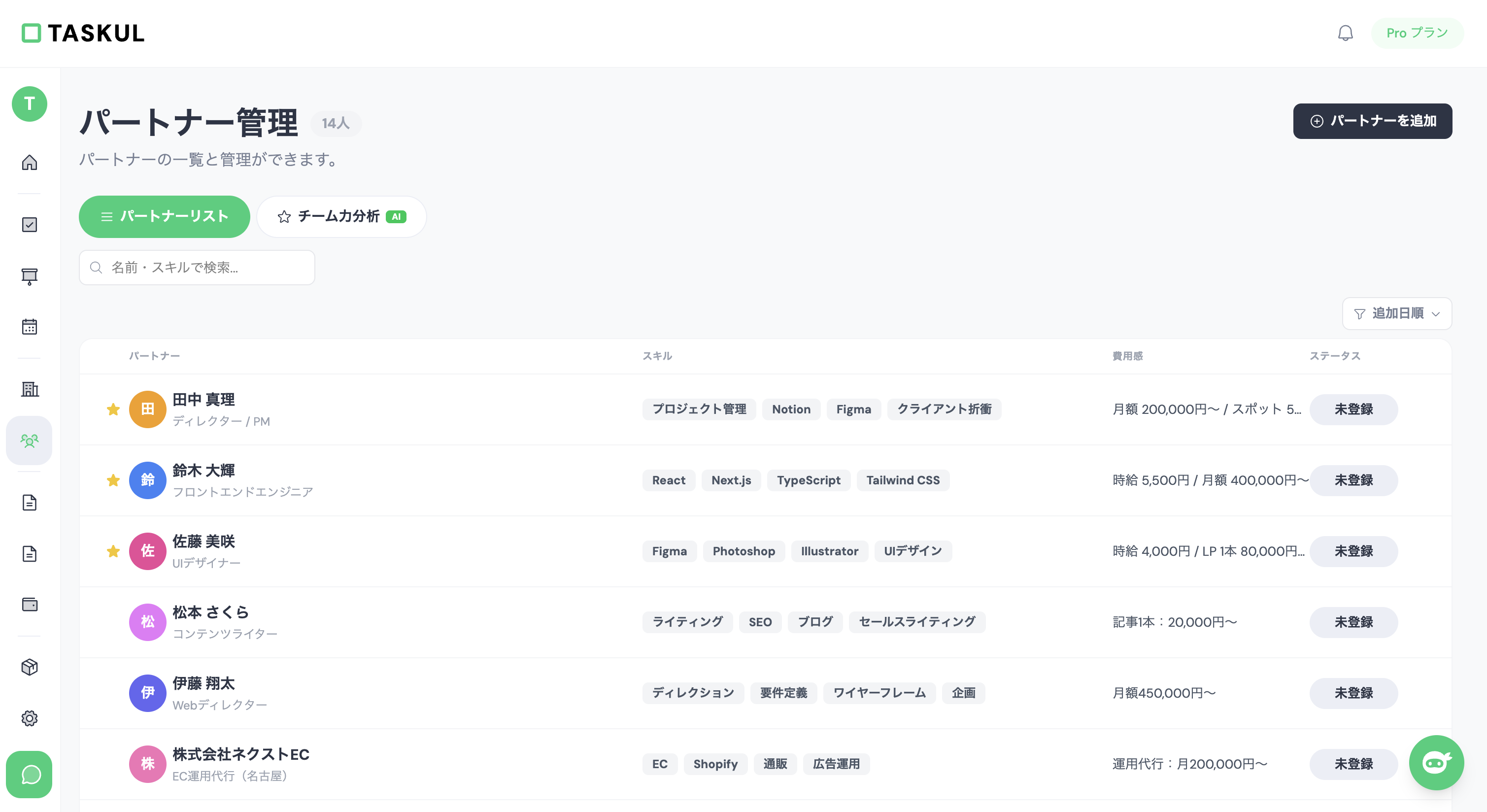The height and width of the screenshot is (812, 1487).
Task: Click 未登録 status for 伊藤 翔太
Action: (x=1353, y=693)
